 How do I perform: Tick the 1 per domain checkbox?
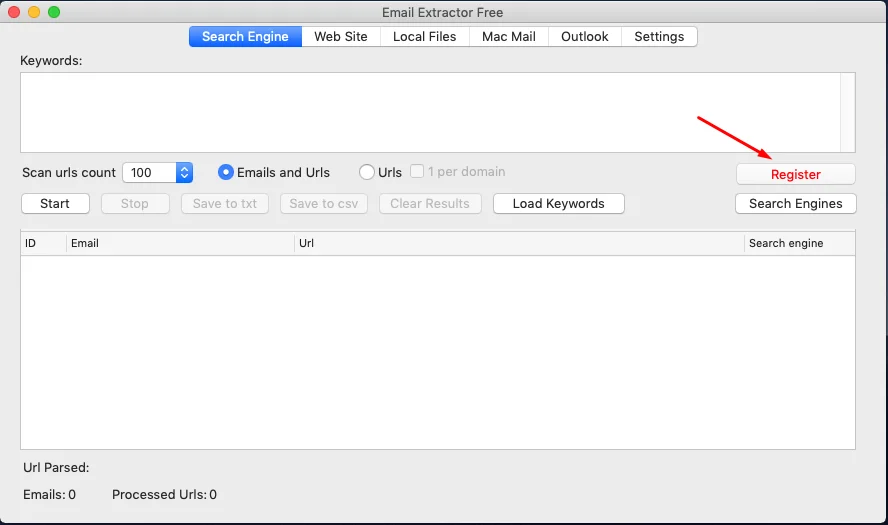[417, 171]
